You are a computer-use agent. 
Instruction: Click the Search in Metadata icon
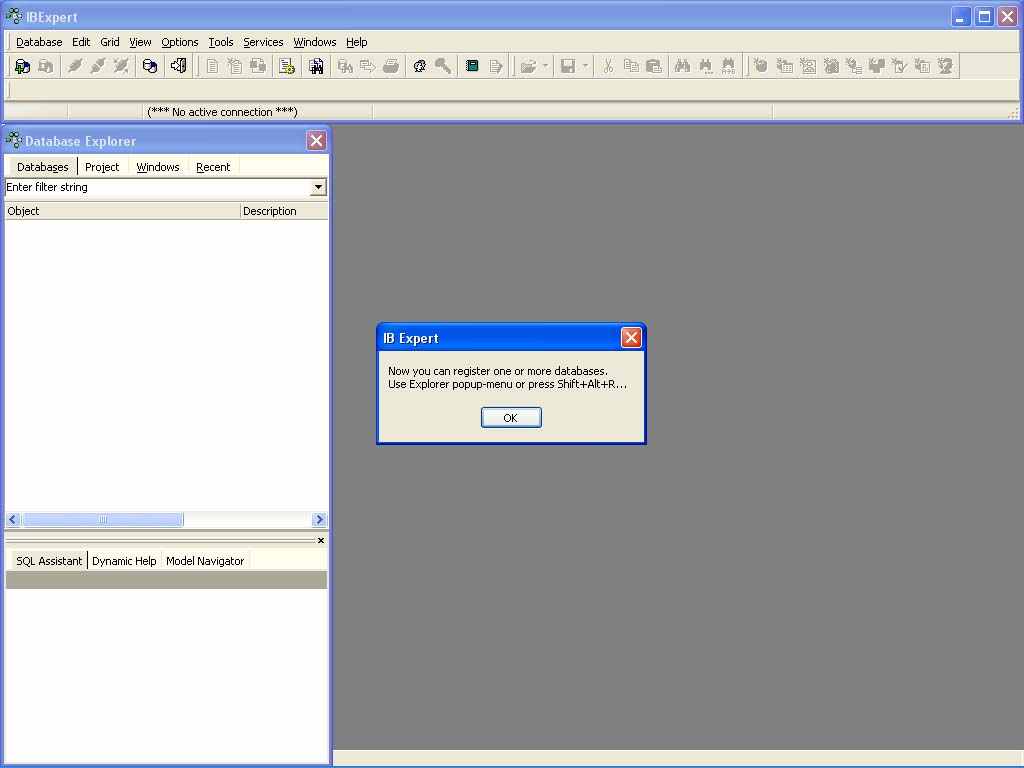click(x=345, y=66)
